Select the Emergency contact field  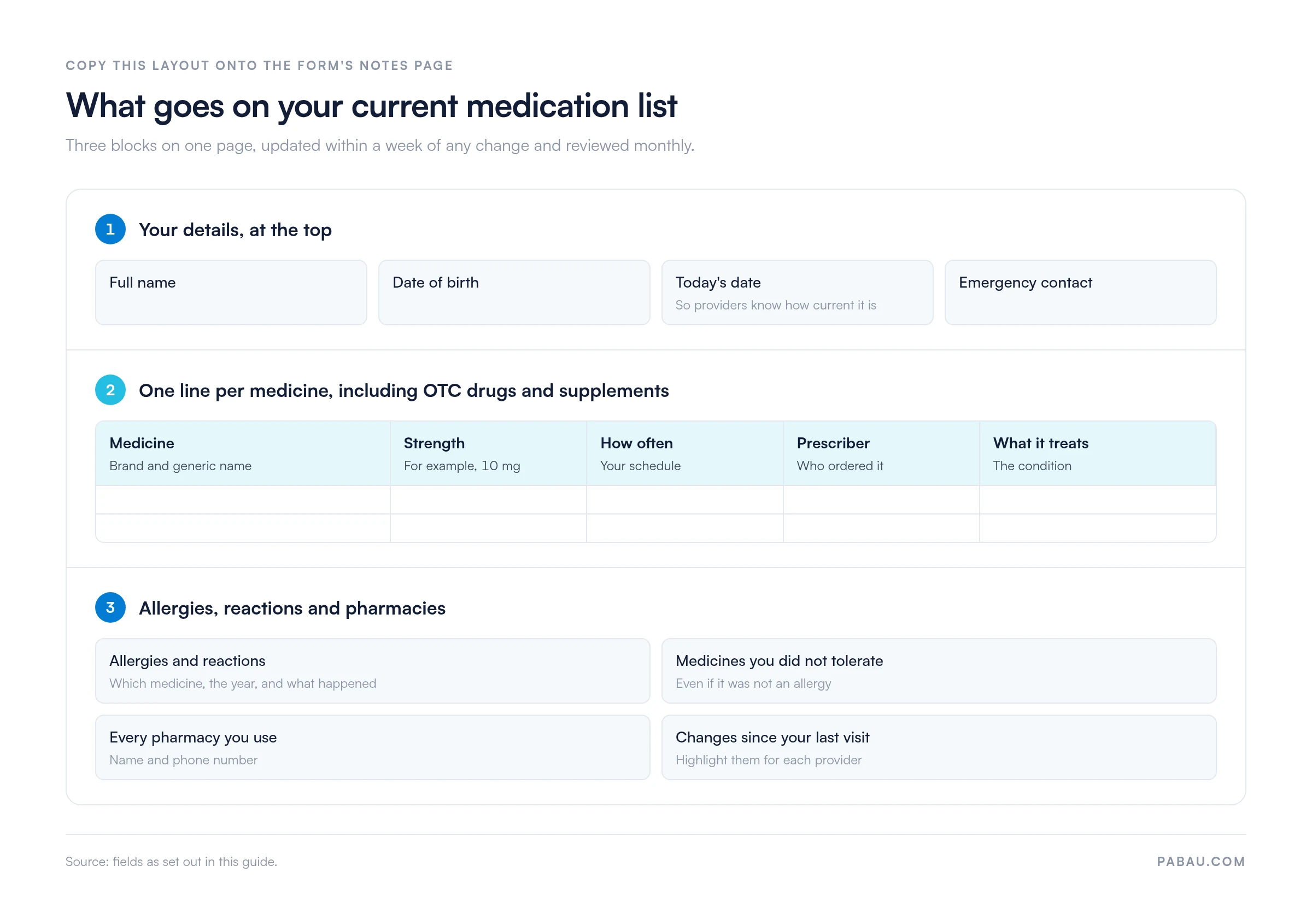(x=1080, y=293)
